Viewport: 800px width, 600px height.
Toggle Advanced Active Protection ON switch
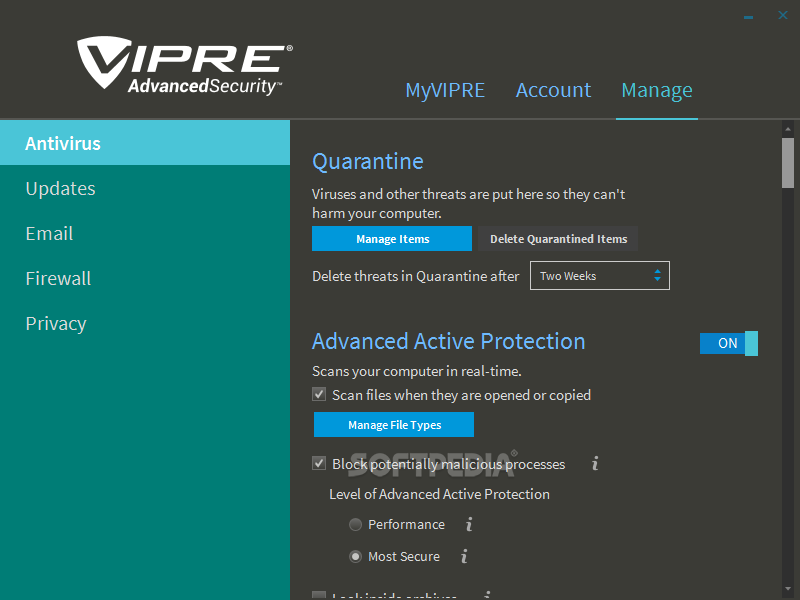(x=729, y=343)
